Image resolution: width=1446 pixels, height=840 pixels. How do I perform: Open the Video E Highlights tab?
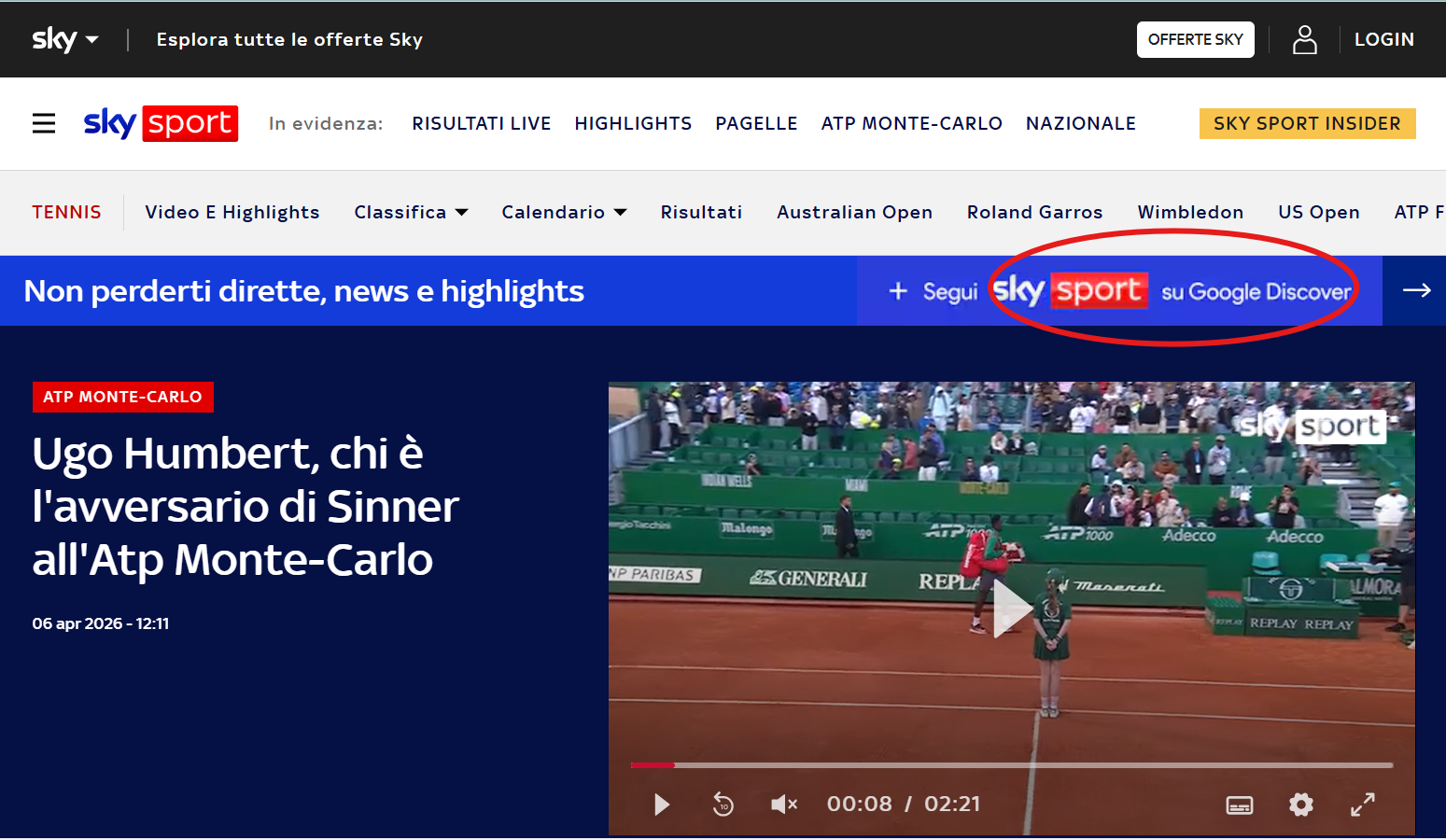(x=232, y=212)
